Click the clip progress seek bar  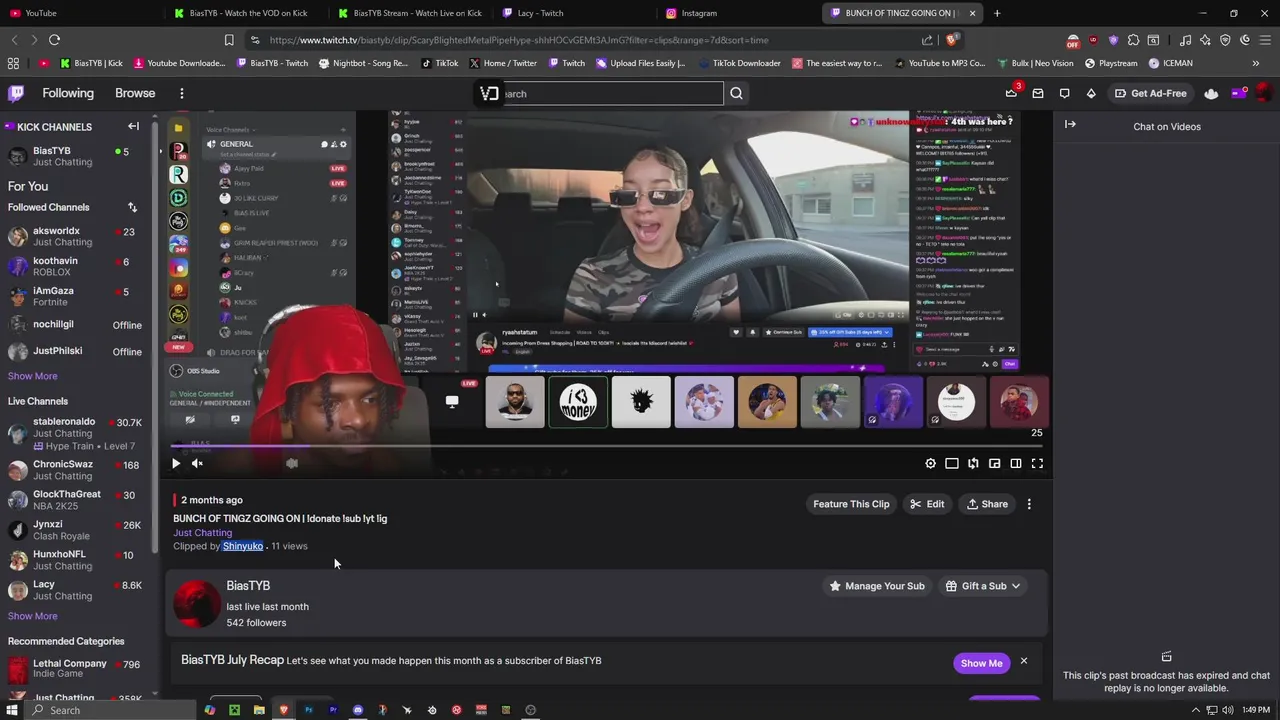click(606, 446)
